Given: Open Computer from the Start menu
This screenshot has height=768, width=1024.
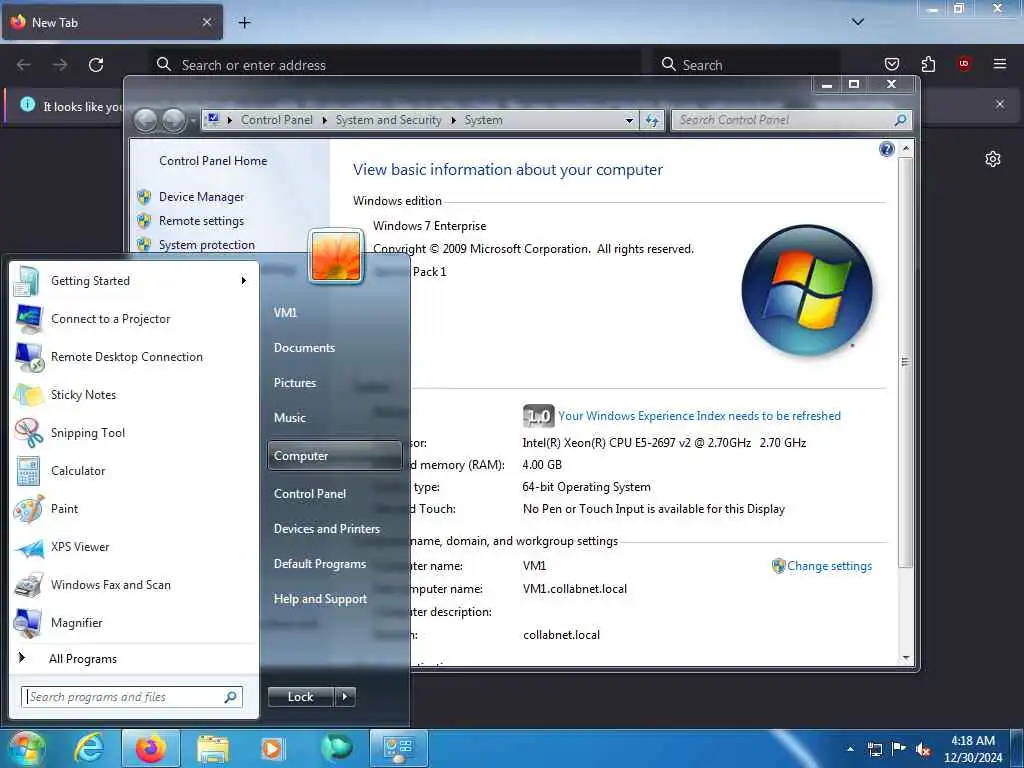Looking at the screenshot, I should point(334,456).
